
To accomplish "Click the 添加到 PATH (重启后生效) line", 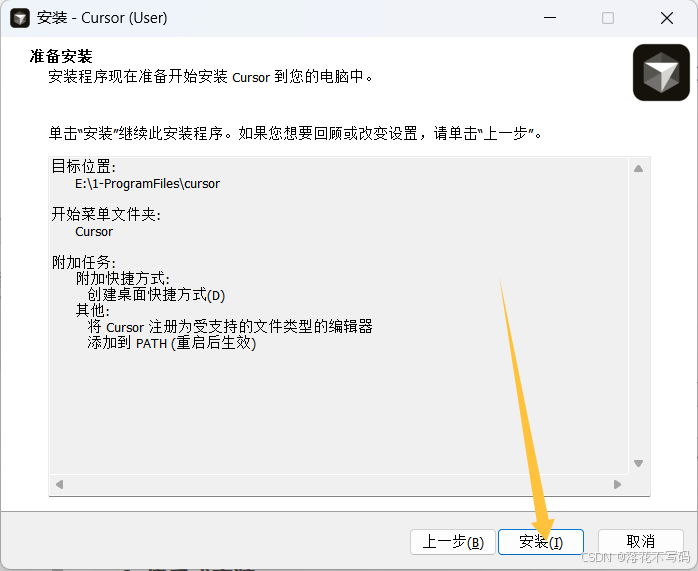I will click(171, 343).
